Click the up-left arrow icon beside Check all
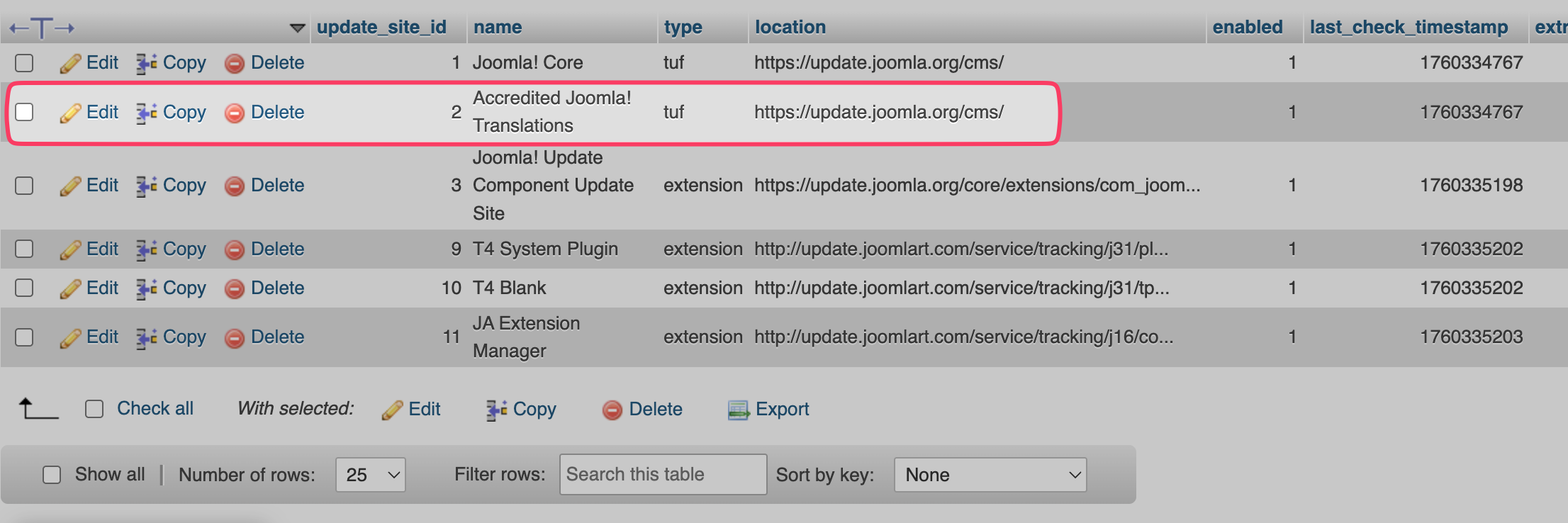 (x=38, y=408)
